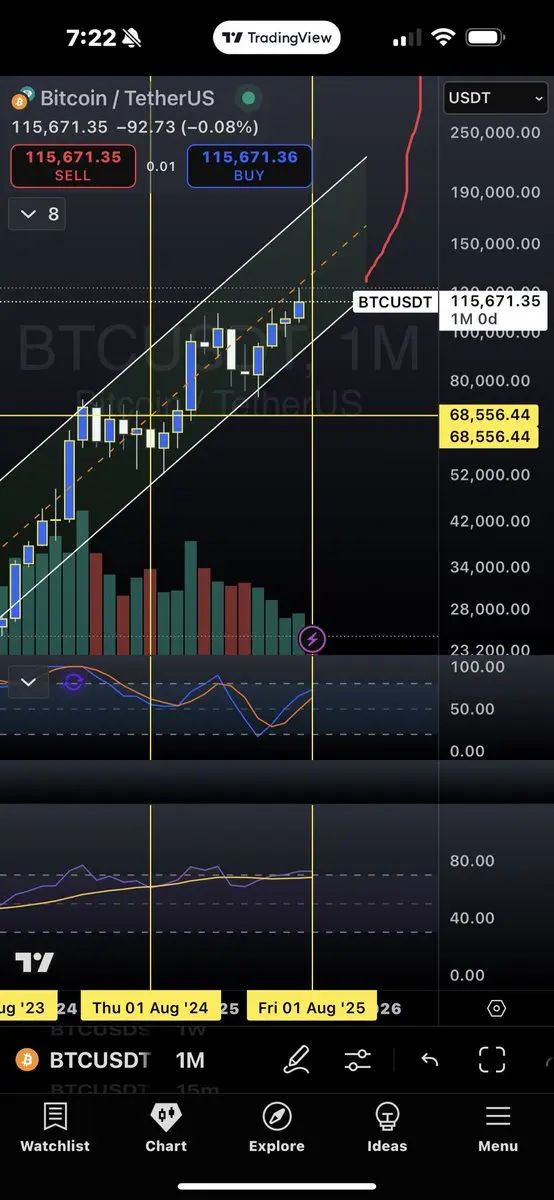The height and width of the screenshot is (1200, 554).
Task: Open the USDT currency dropdown
Action: [x=497, y=99]
